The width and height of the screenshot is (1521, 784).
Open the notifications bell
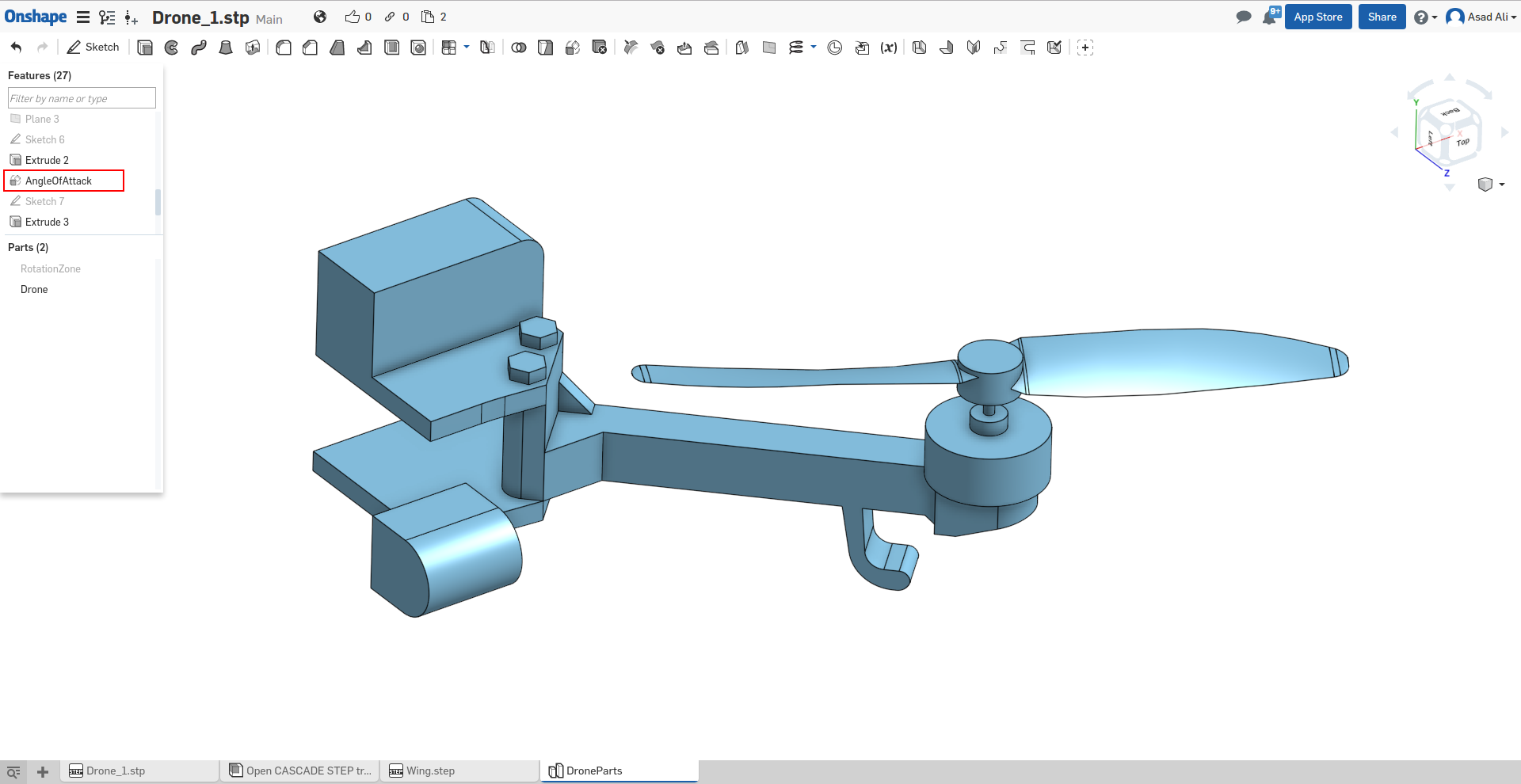point(1269,17)
